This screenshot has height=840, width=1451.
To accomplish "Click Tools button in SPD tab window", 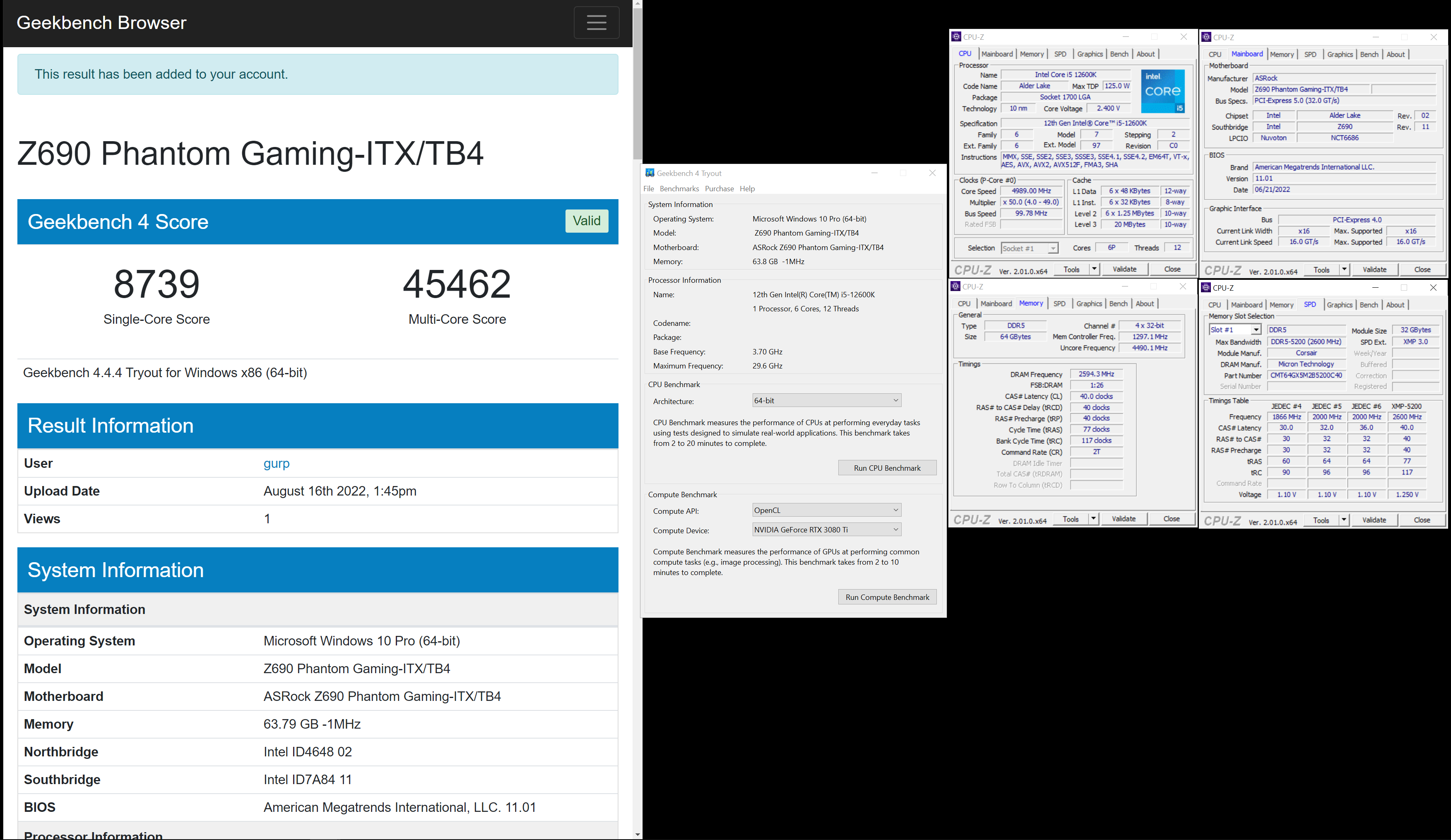I will (x=1321, y=520).
